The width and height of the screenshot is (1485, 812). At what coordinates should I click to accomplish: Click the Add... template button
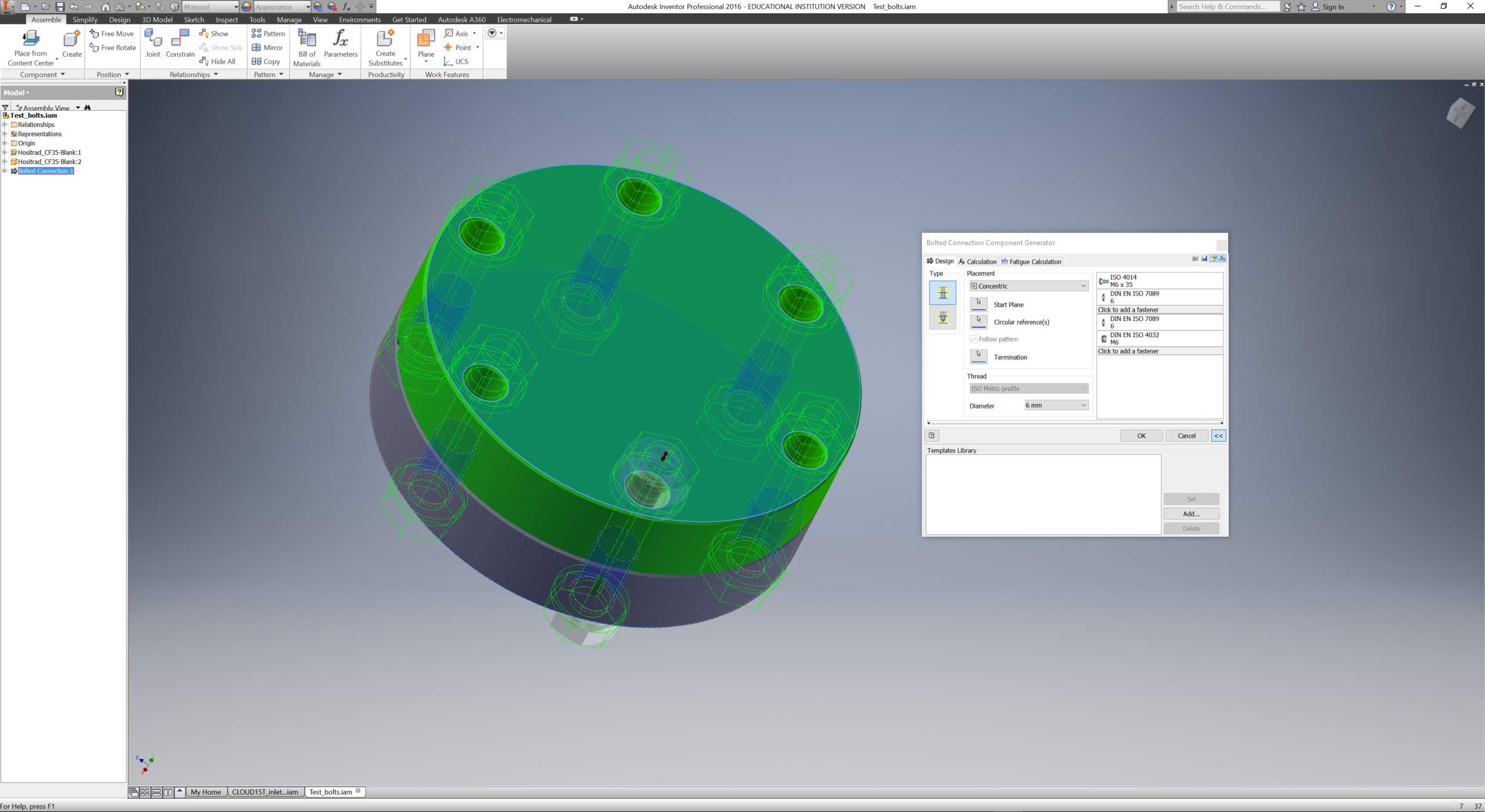pos(1190,514)
